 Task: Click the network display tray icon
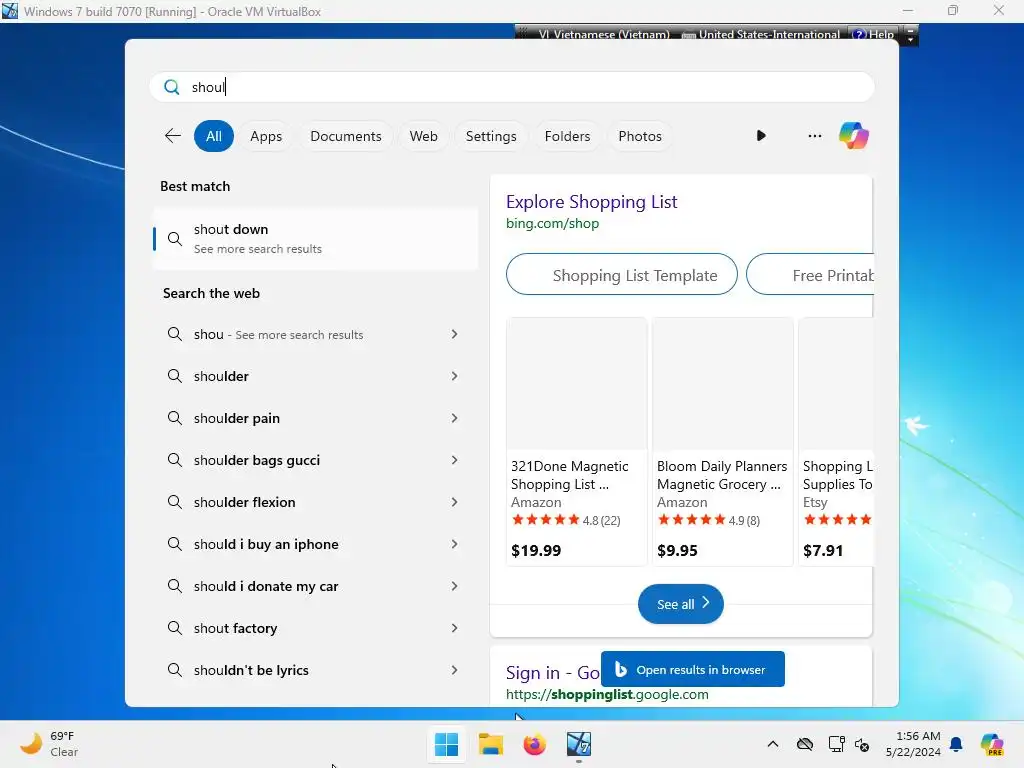(836, 744)
